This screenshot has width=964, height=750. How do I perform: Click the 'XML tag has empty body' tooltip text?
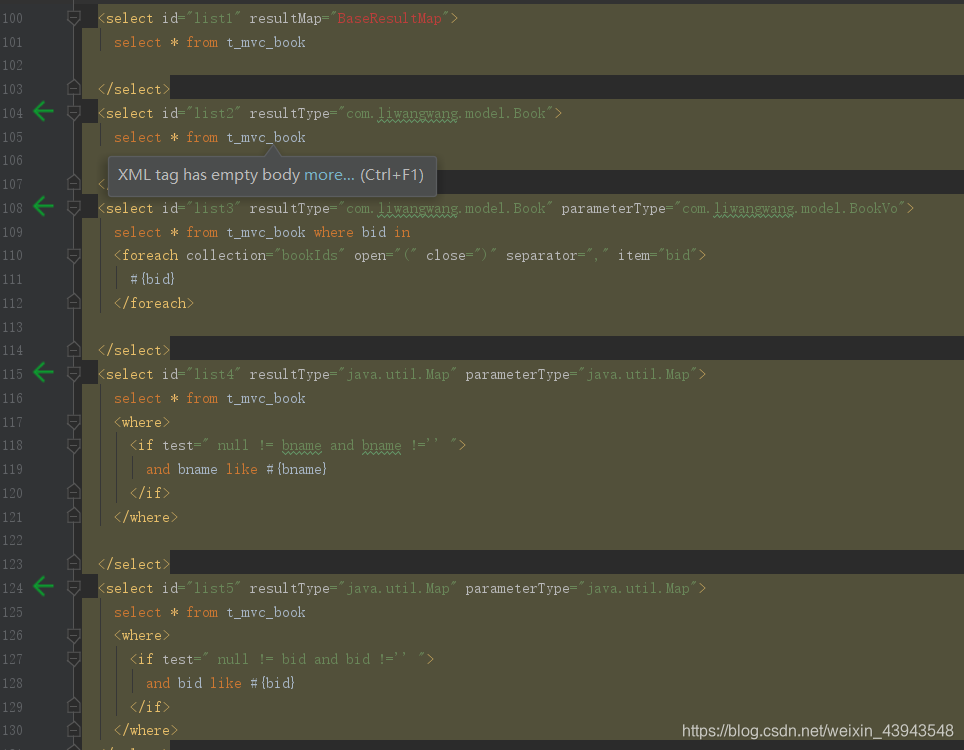[209, 175]
